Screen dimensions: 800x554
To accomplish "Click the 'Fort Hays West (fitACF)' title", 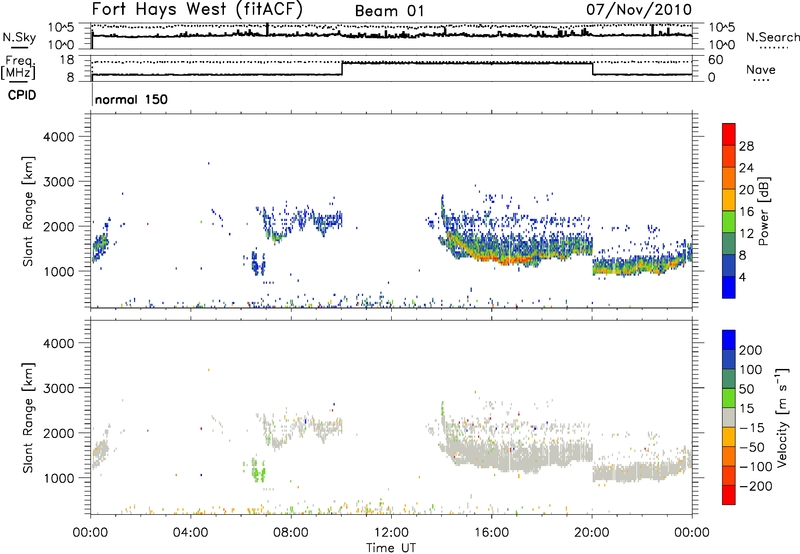I will point(197,9).
